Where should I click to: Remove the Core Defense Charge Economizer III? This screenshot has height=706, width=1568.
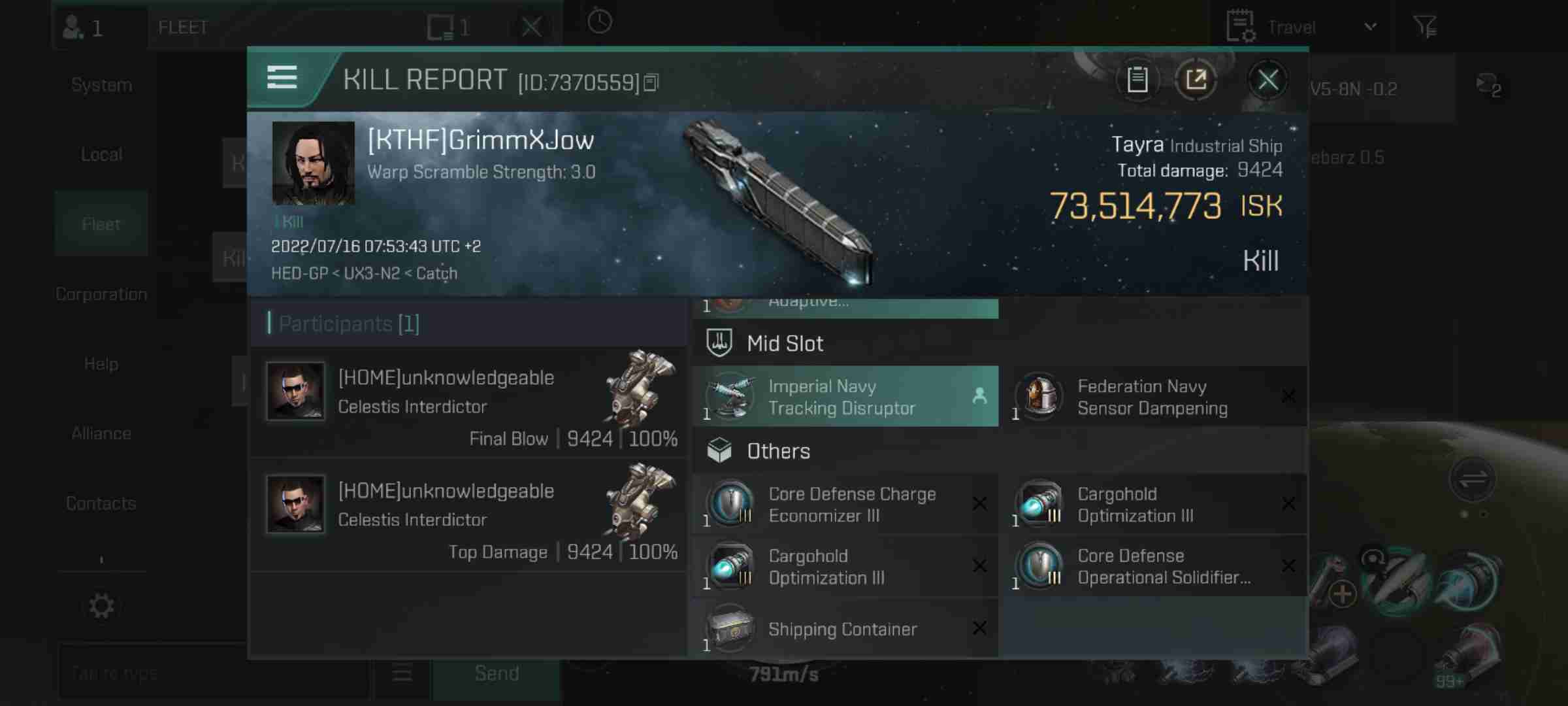(980, 503)
